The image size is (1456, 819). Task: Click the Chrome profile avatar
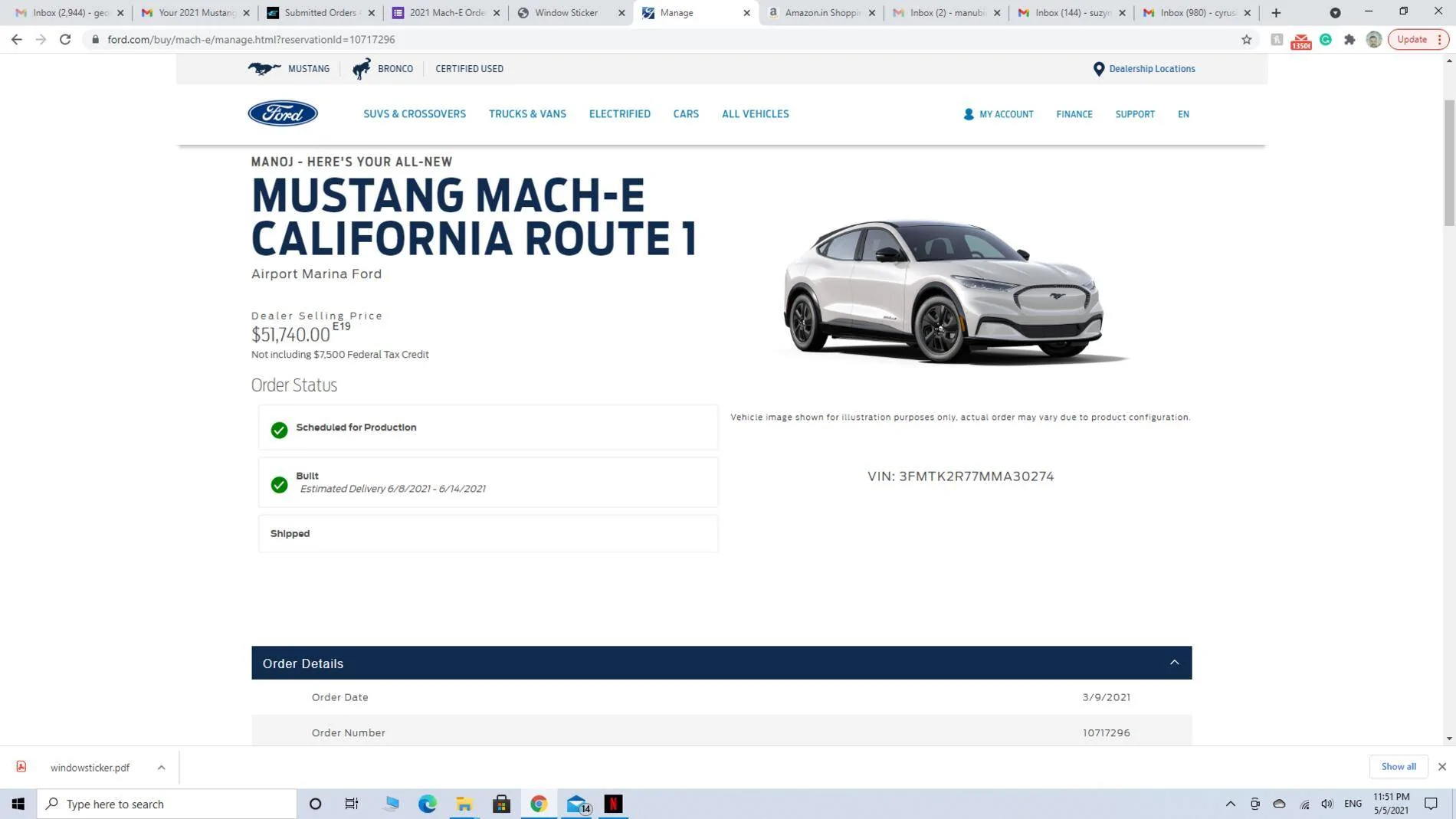(1373, 39)
